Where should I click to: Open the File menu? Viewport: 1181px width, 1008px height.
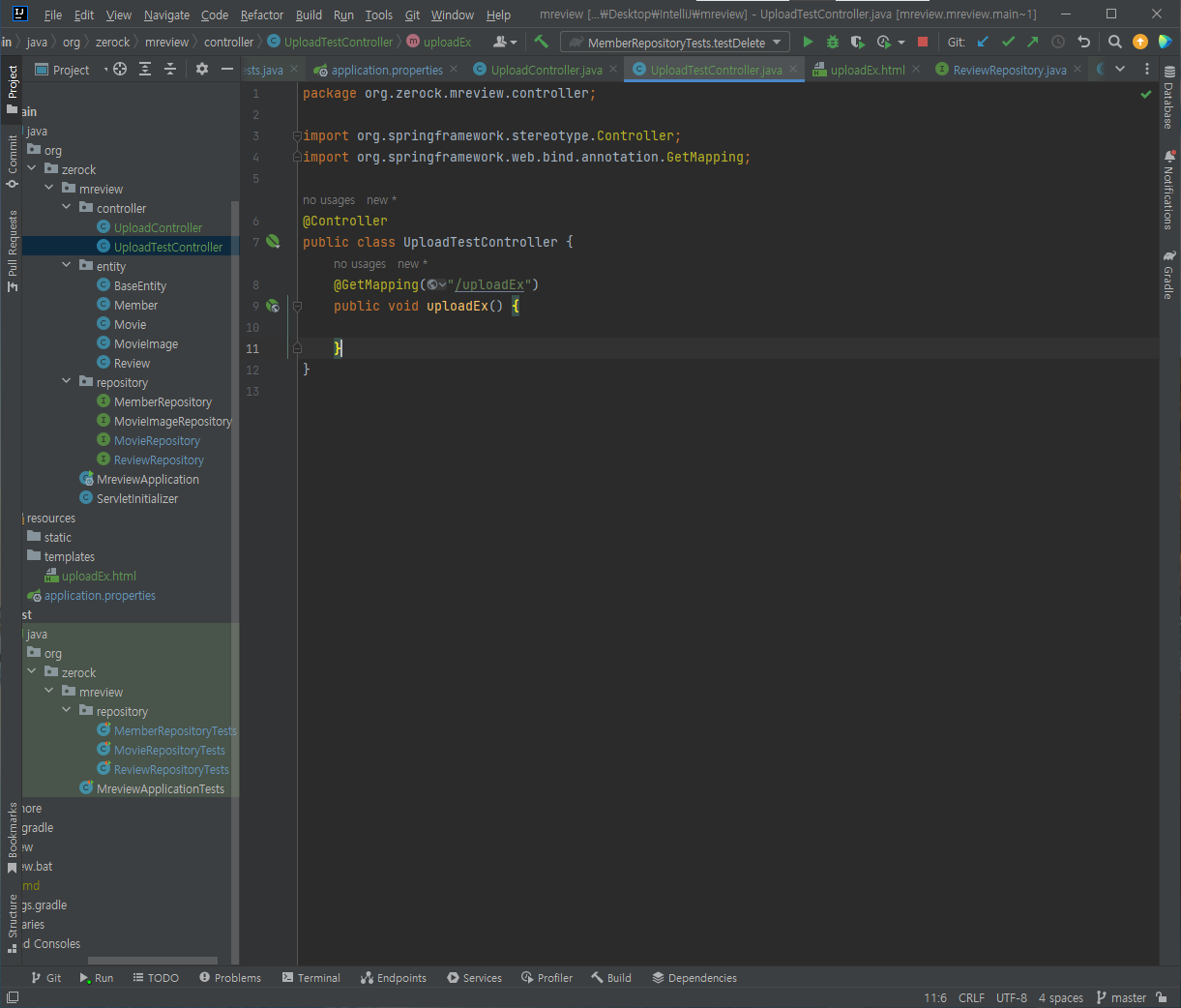coord(53,15)
